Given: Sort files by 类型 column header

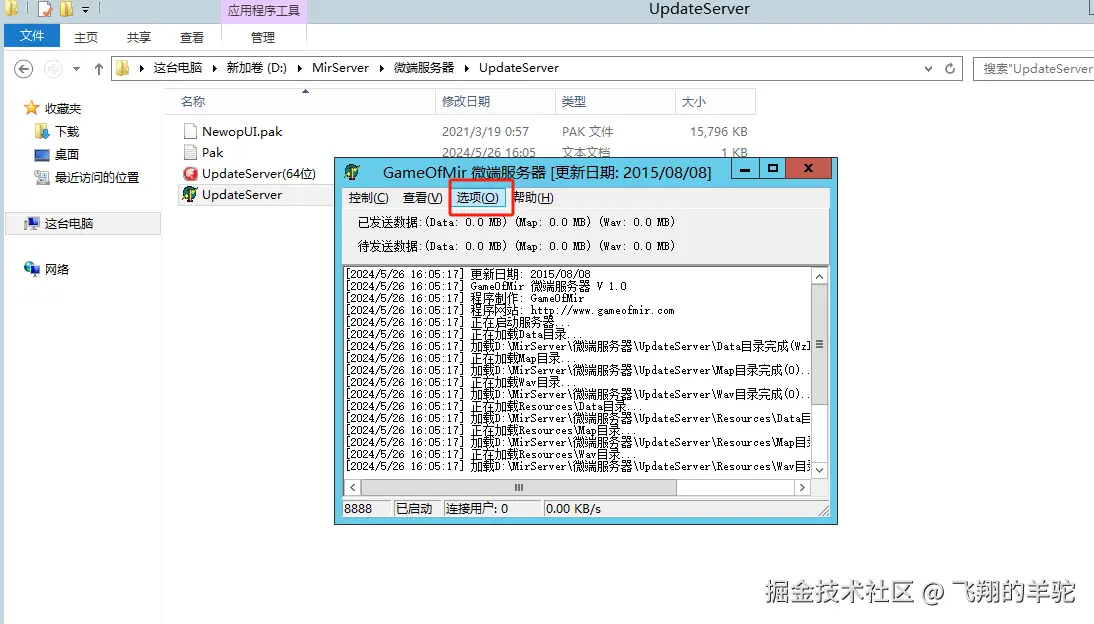Looking at the screenshot, I should [x=615, y=102].
